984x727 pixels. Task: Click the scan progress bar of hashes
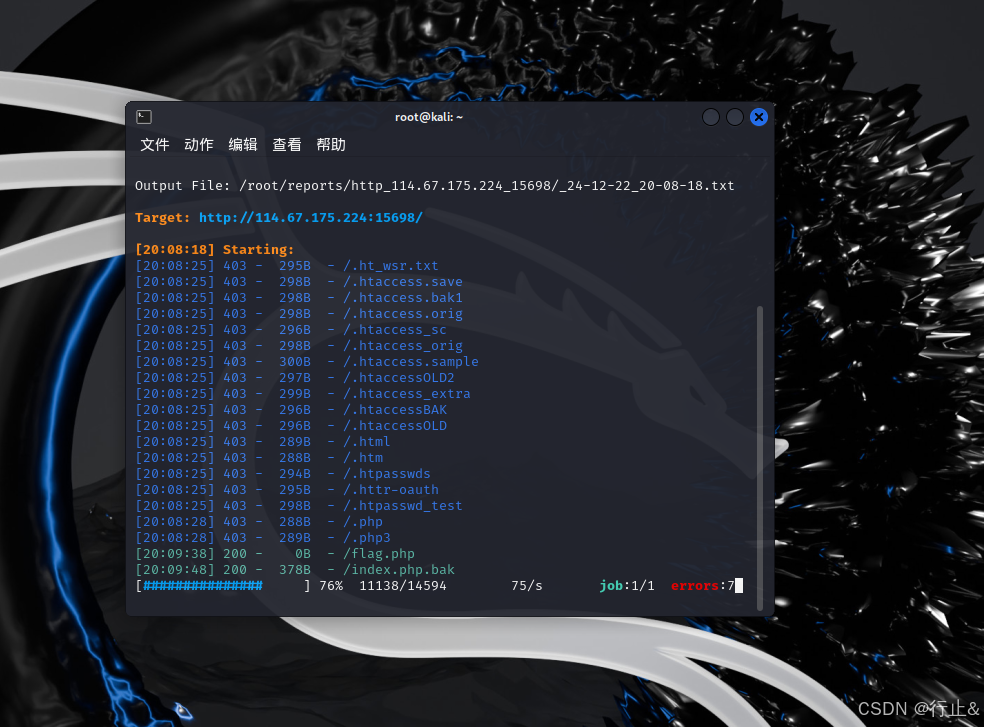pyautogui.click(x=223, y=586)
